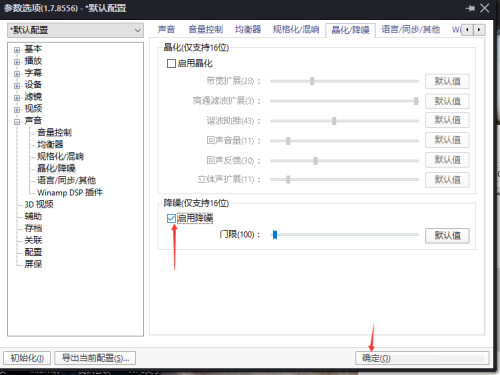Select 均衡器 in the settings tree
Viewport: 500px width, 375px height.
(50, 144)
